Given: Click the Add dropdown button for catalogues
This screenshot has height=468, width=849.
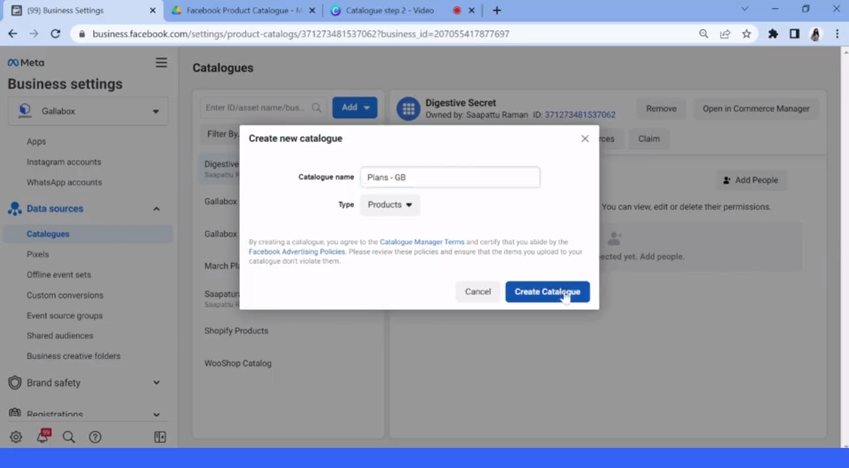Looking at the screenshot, I should coord(355,107).
